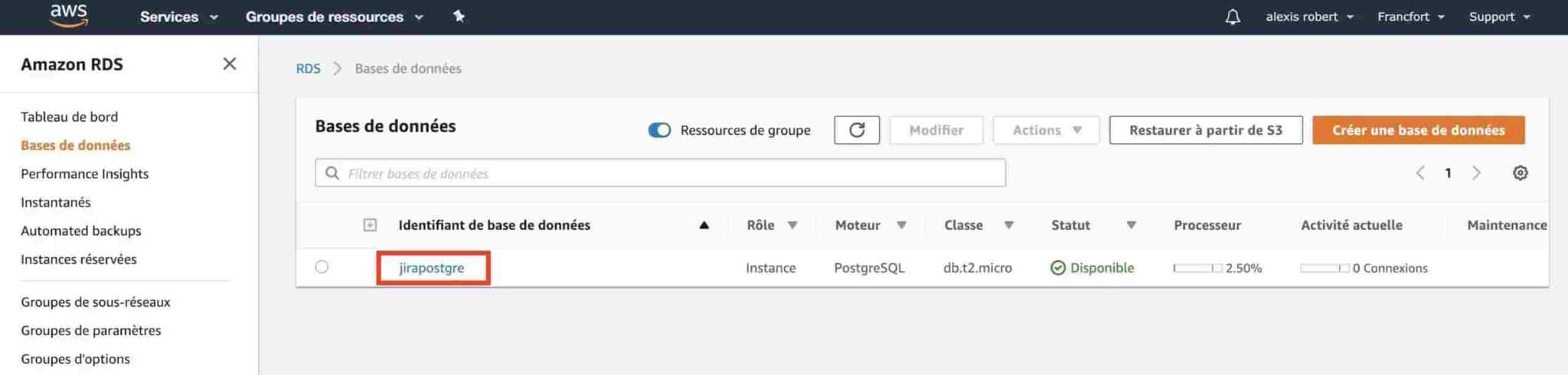1568x375 pixels.
Task: Open Groupes de paramètres in sidebar
Action: pyautogui.click(x=90, y=331)
